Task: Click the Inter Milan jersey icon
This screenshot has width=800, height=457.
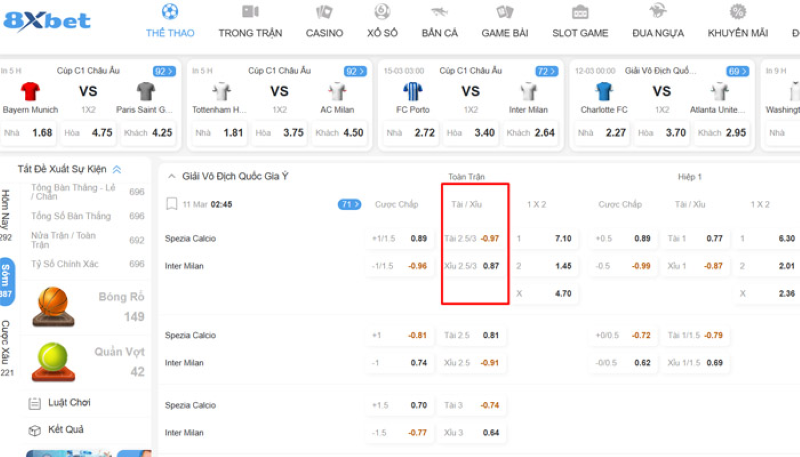Action: [528, 91]
